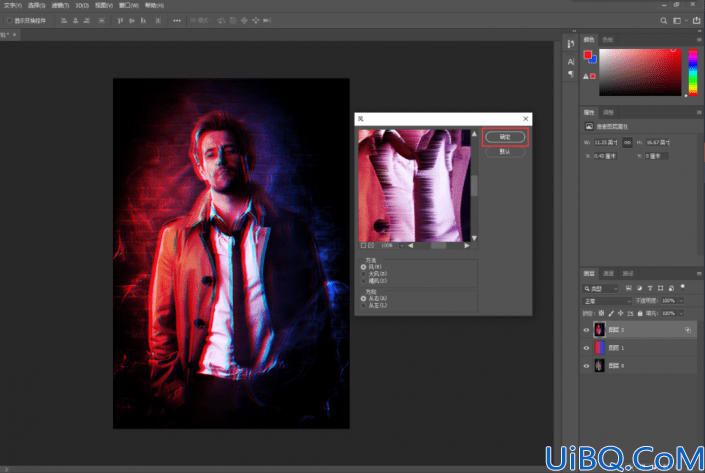Click the align vertical centers icon
This screenshot has width=705, height=473.
click(x=132, y=21)
